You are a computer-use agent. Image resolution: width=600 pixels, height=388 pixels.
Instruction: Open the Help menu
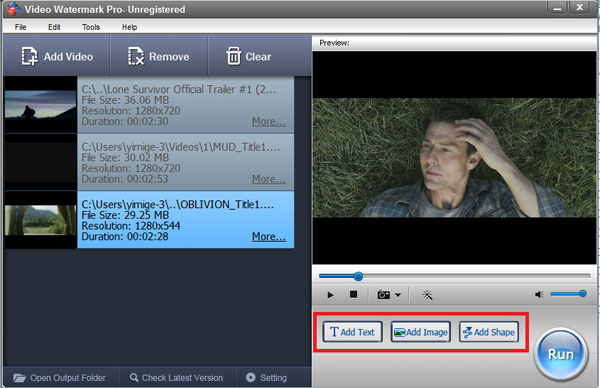[129, 27]
